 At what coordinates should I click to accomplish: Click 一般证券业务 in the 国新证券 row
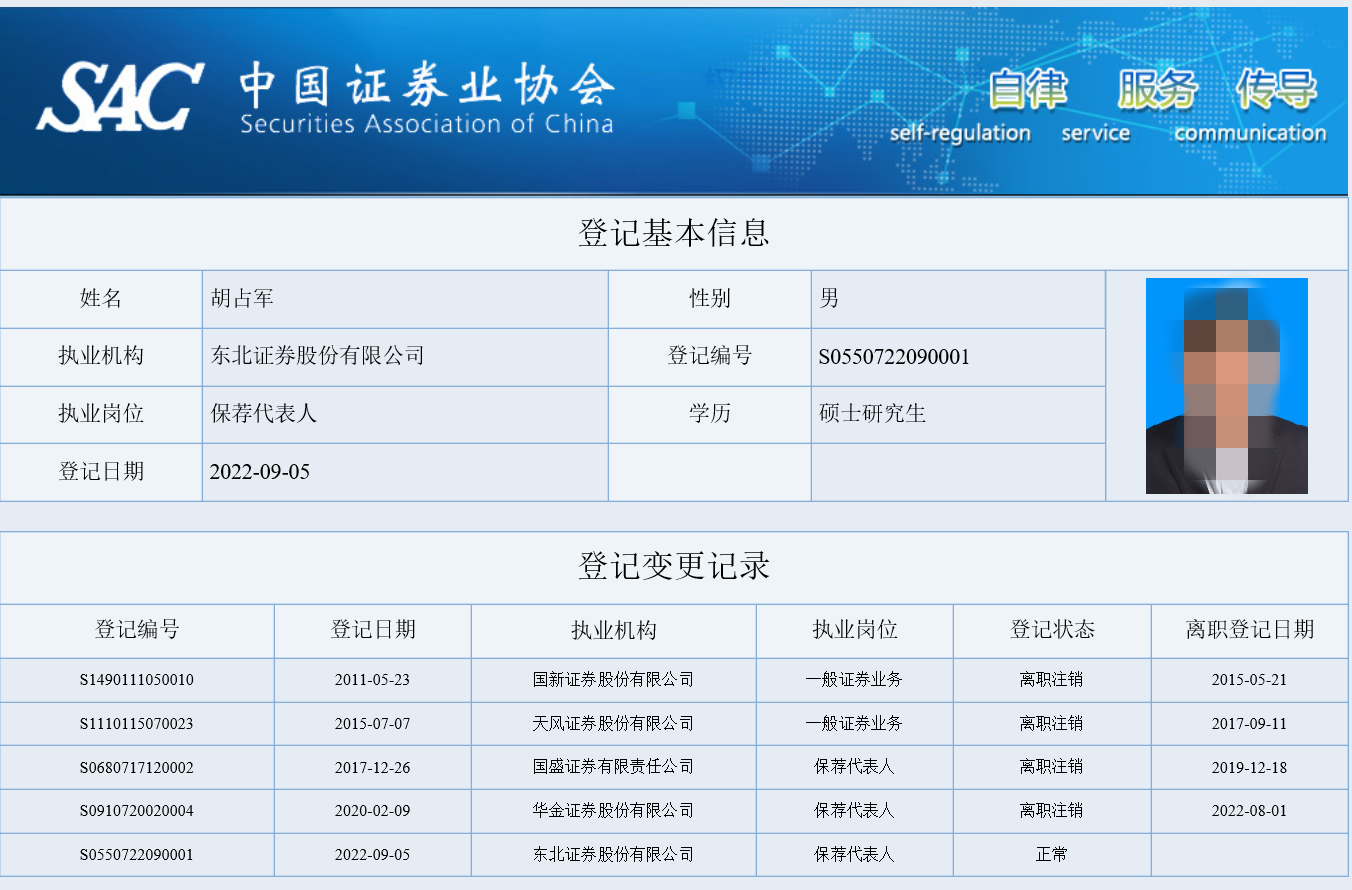click(855, 680)
